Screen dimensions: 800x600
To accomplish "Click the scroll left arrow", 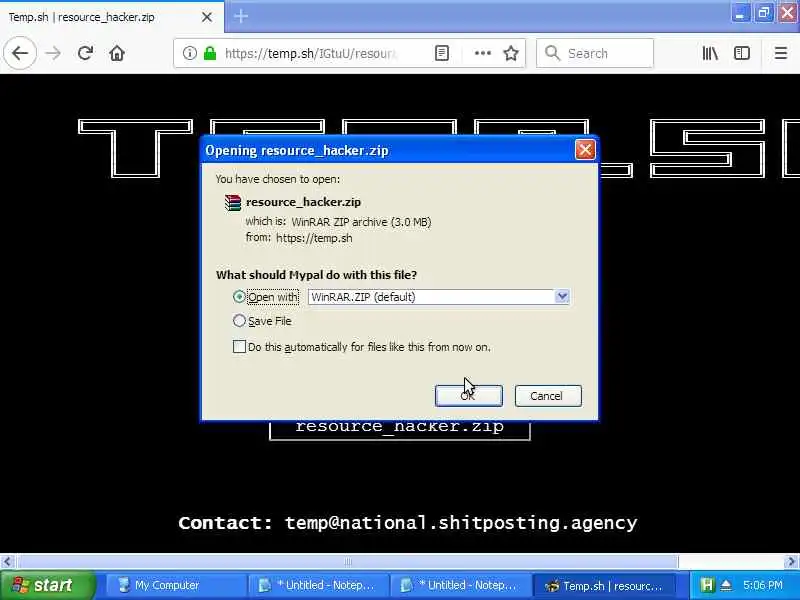I will pyautogui.click(x=7, y=562).
